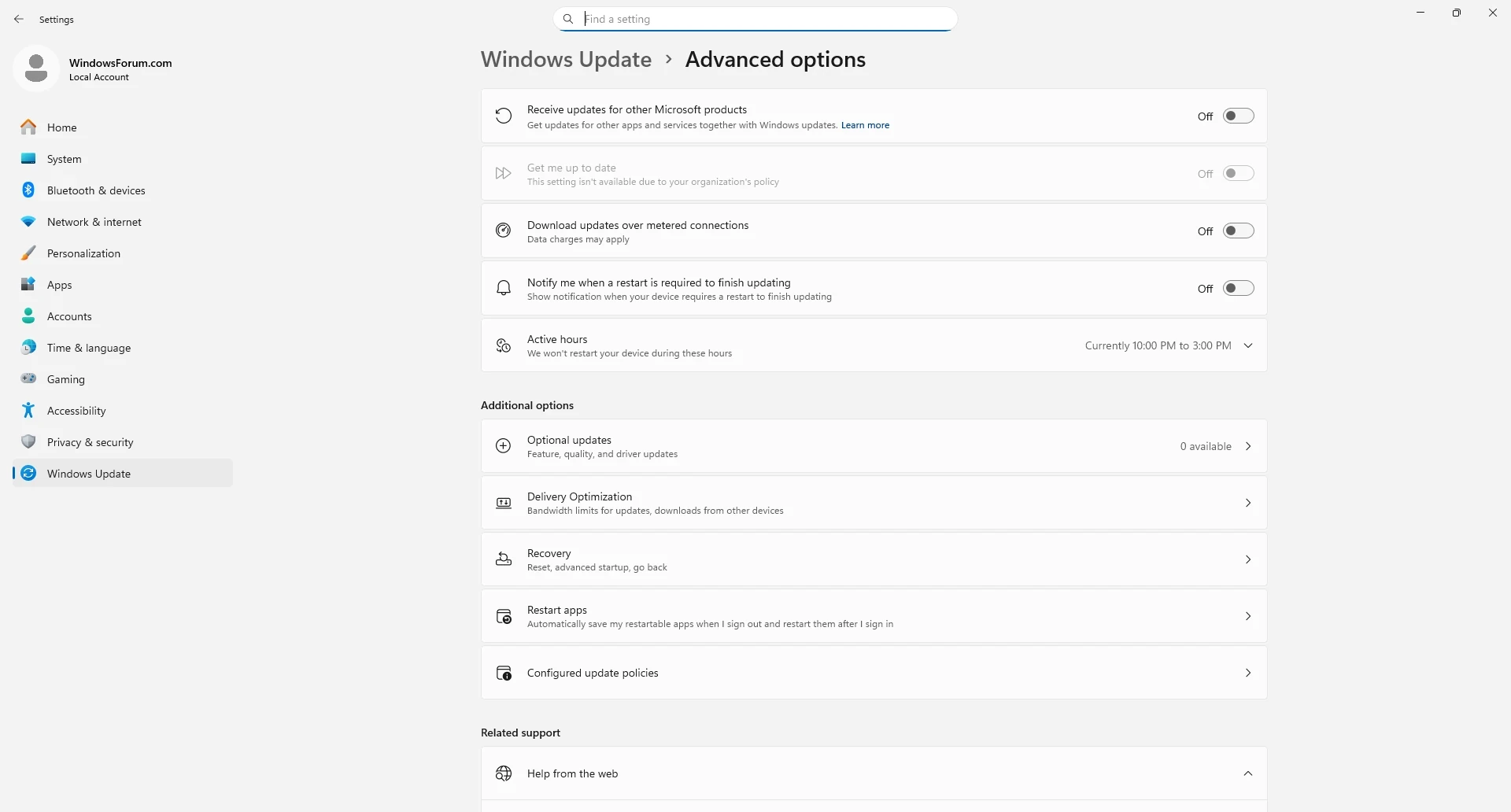Toggle the Get me up to date switch
Image resolution: width=1511 pixels, height=812 pixels.
click(x=1238, y=173)
